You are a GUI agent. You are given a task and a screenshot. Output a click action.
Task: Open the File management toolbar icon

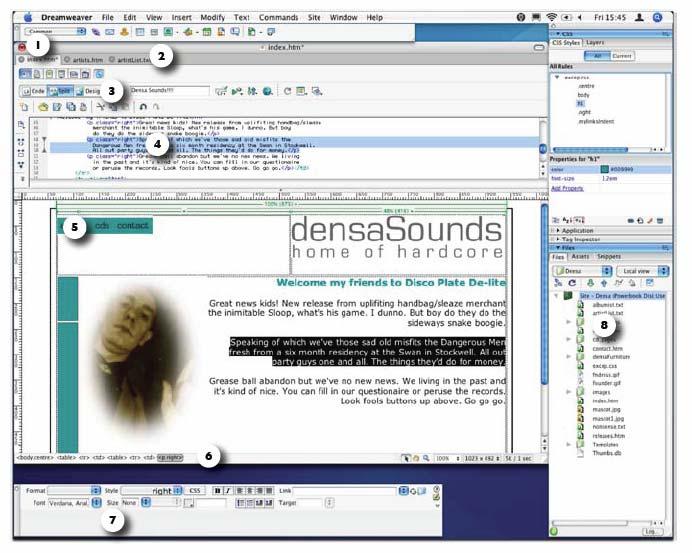tap(252, 91)
